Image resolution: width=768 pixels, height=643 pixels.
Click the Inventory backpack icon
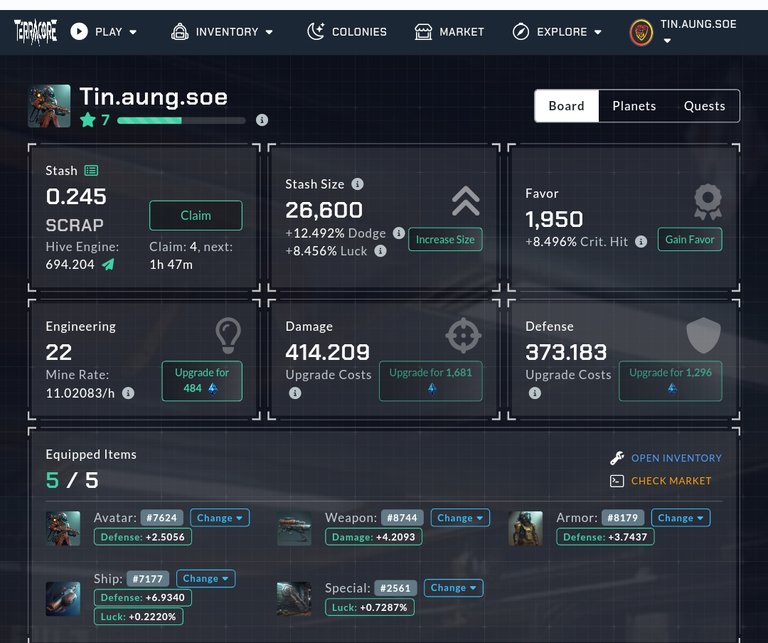(180, 32)
